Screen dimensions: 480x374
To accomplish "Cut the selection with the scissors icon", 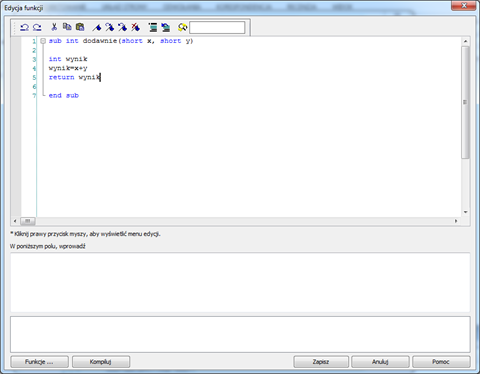I will 54,27.
